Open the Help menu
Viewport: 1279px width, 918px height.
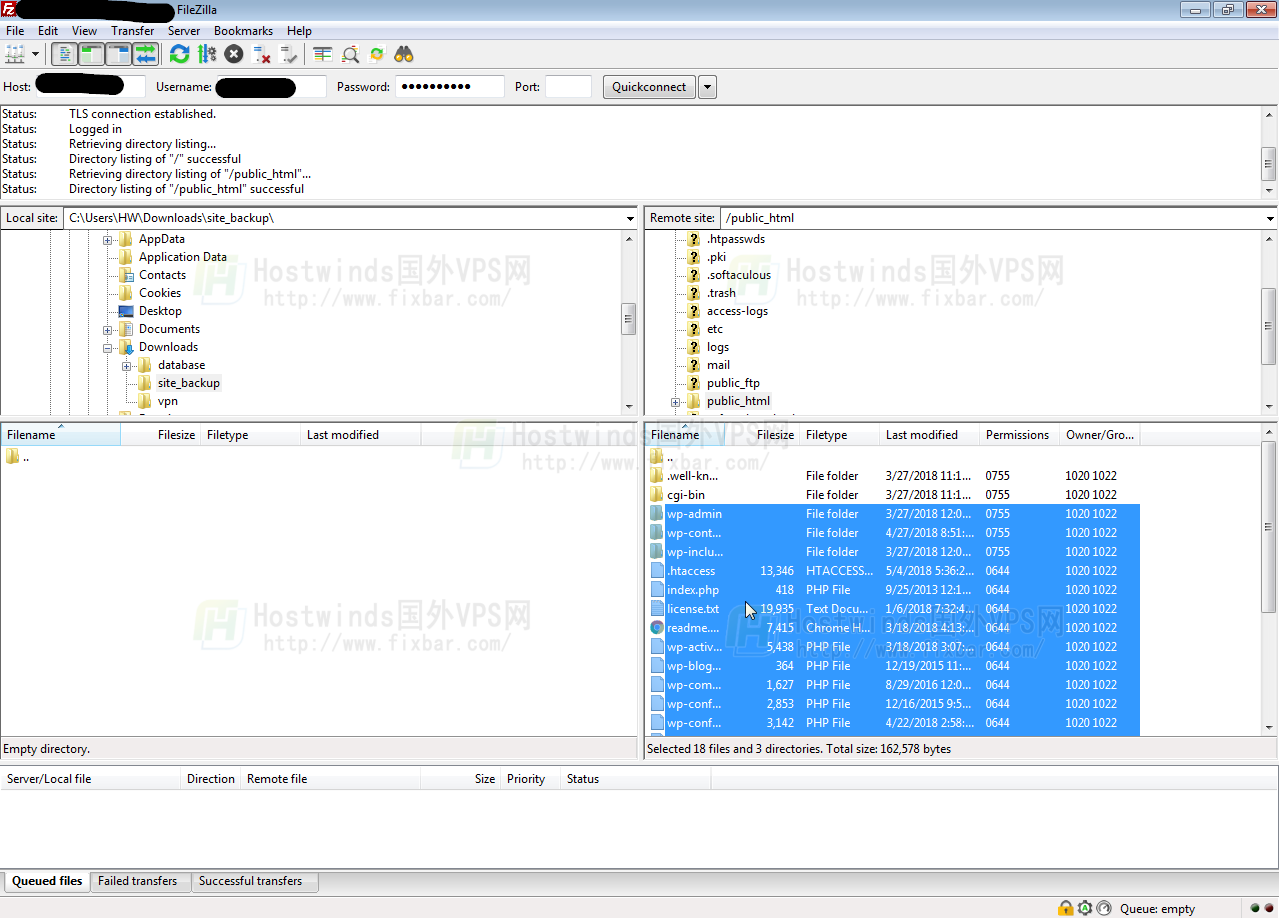pyautogui.click(x=299, y=31)
